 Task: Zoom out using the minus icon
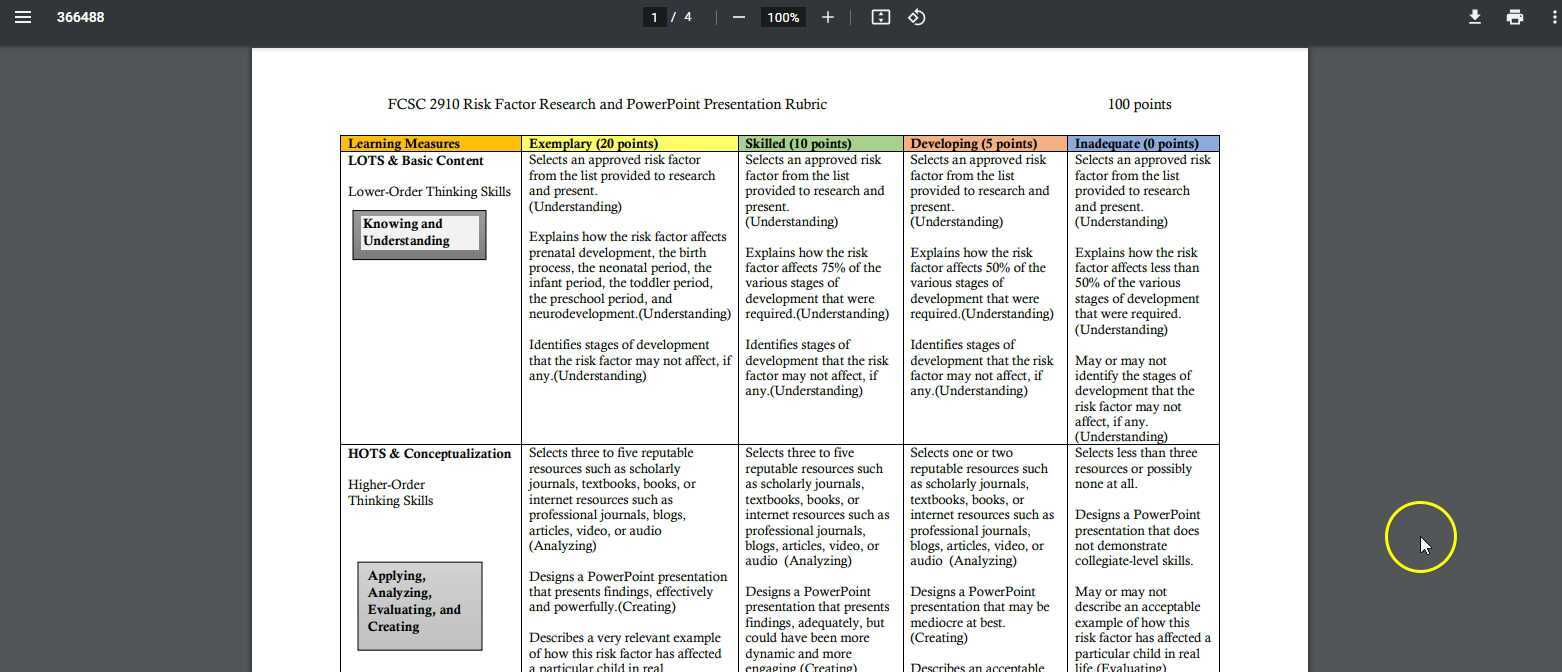(738, 17)
